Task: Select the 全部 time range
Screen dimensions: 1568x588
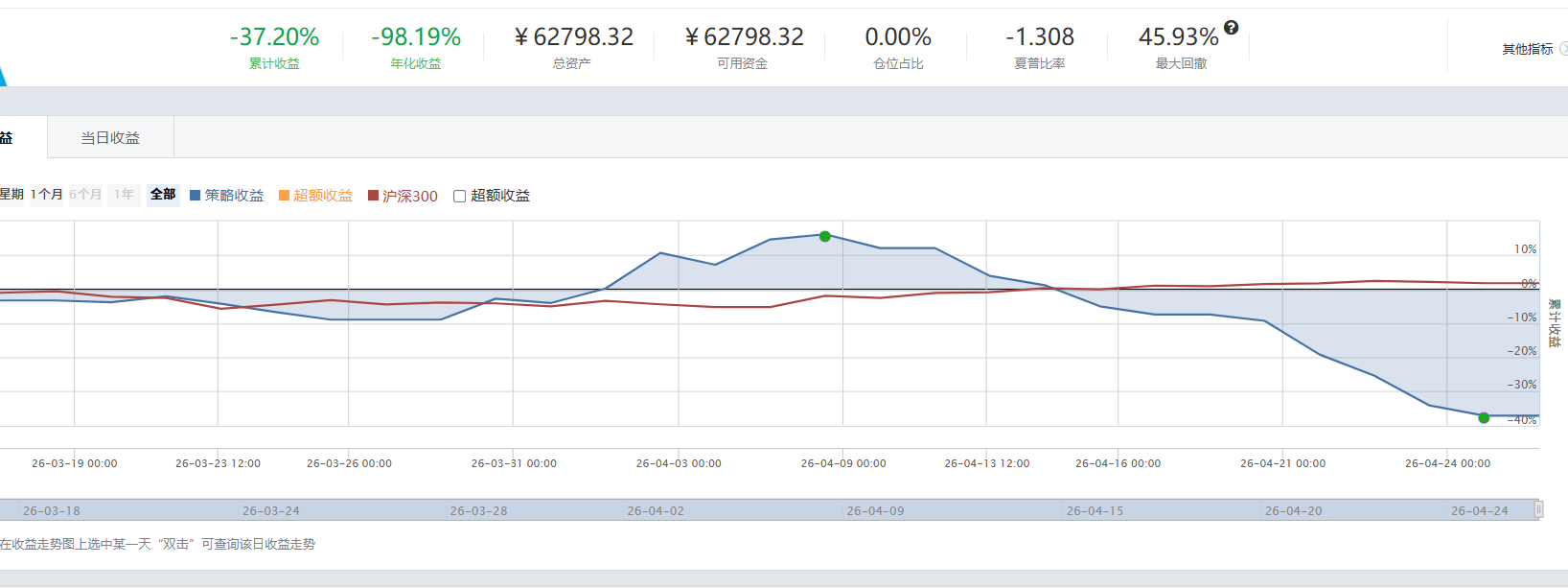Action: click(163, 195)
